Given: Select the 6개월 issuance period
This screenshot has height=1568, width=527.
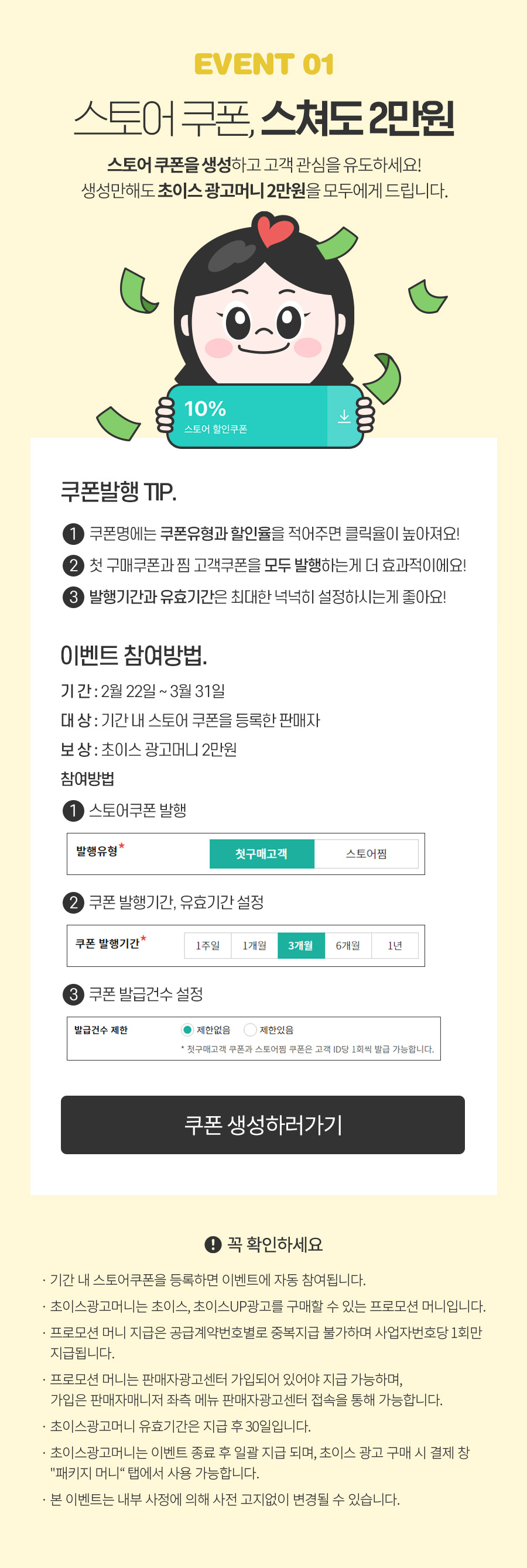Looking at the screenshot, I should pyautogui.click(x=348, y=945).
